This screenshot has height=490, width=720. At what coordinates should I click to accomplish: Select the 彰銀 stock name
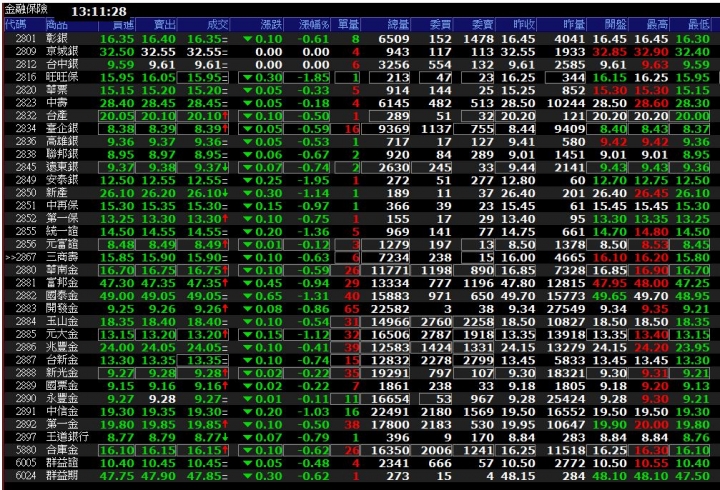tap(56, 39)
